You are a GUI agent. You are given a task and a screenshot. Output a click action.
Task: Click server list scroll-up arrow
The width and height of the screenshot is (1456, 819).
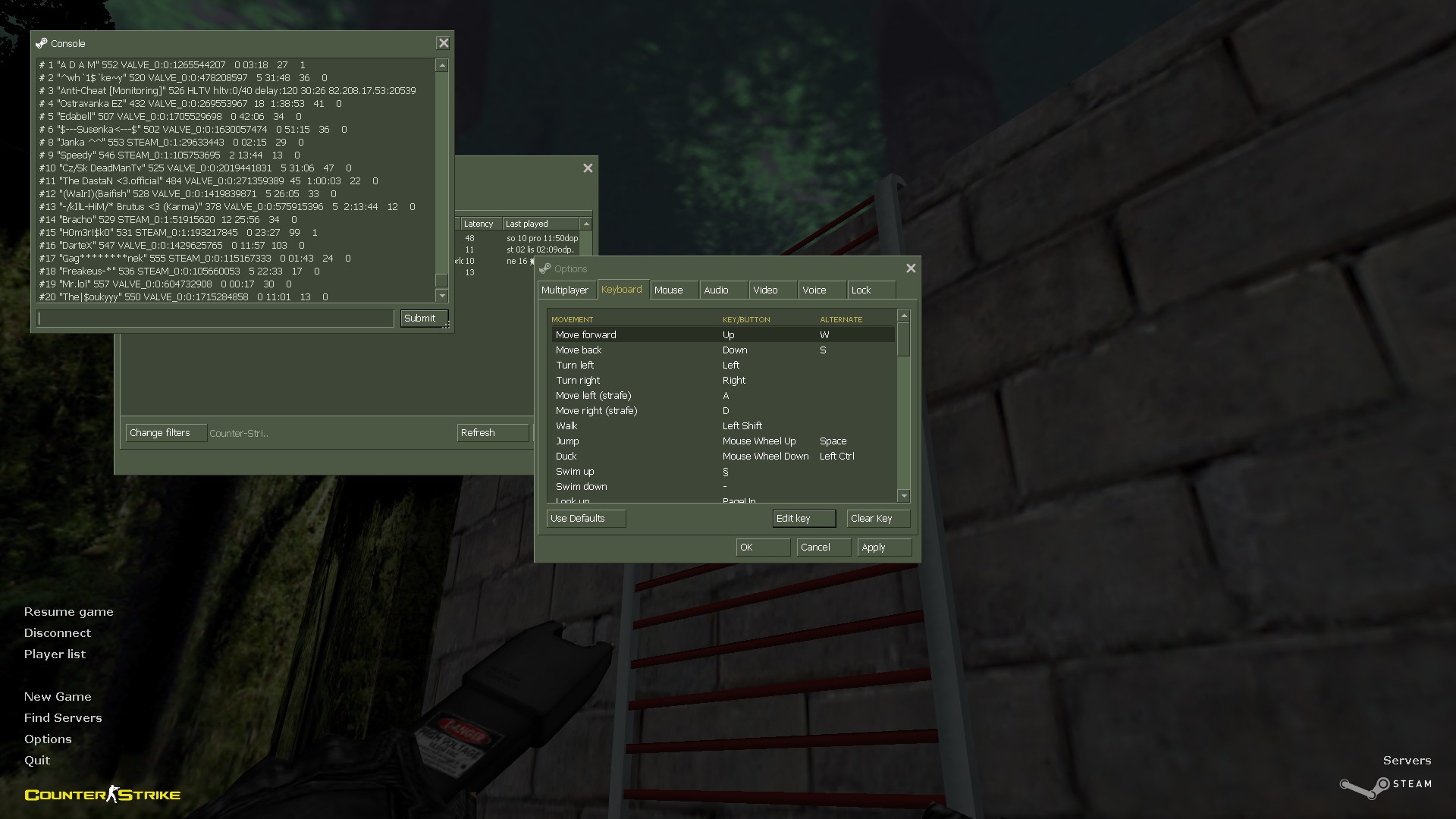pyautogui.click(x=585, y=224)
